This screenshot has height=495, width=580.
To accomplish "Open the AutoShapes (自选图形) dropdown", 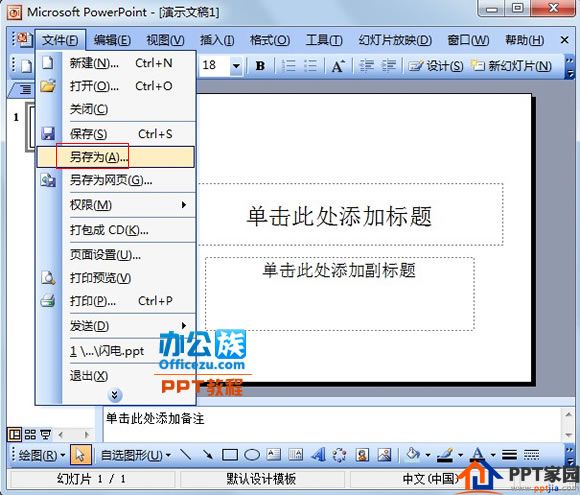I will click(136, 455).
